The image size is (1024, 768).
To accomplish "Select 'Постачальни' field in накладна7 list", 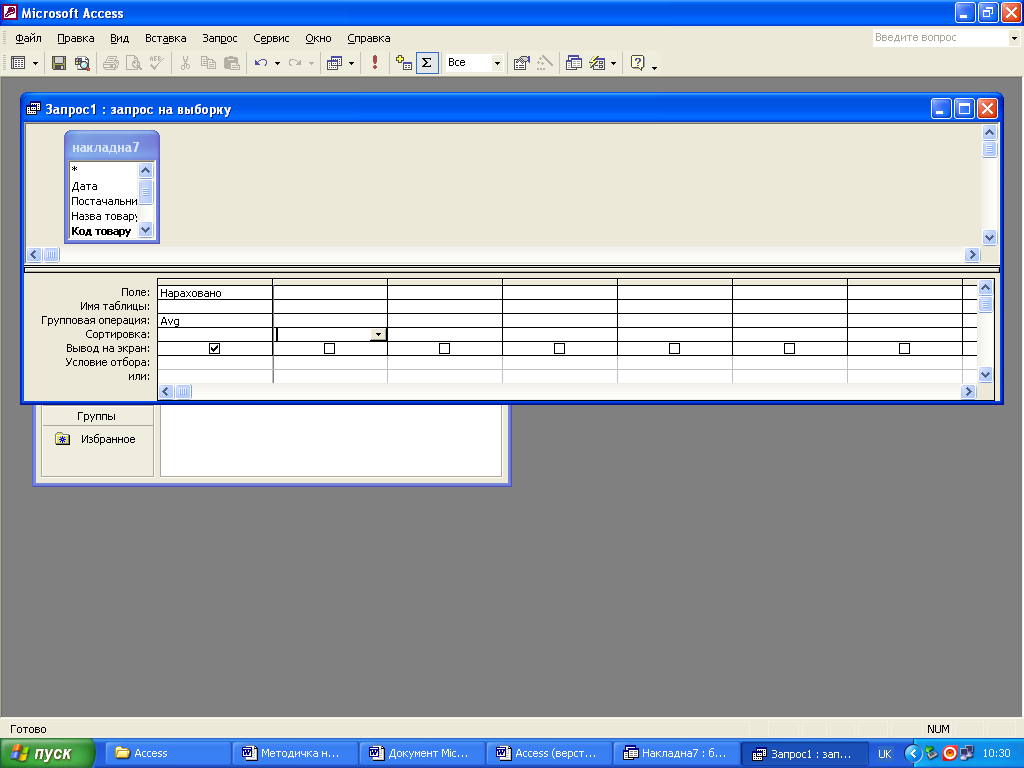I will tap(104, 201).
